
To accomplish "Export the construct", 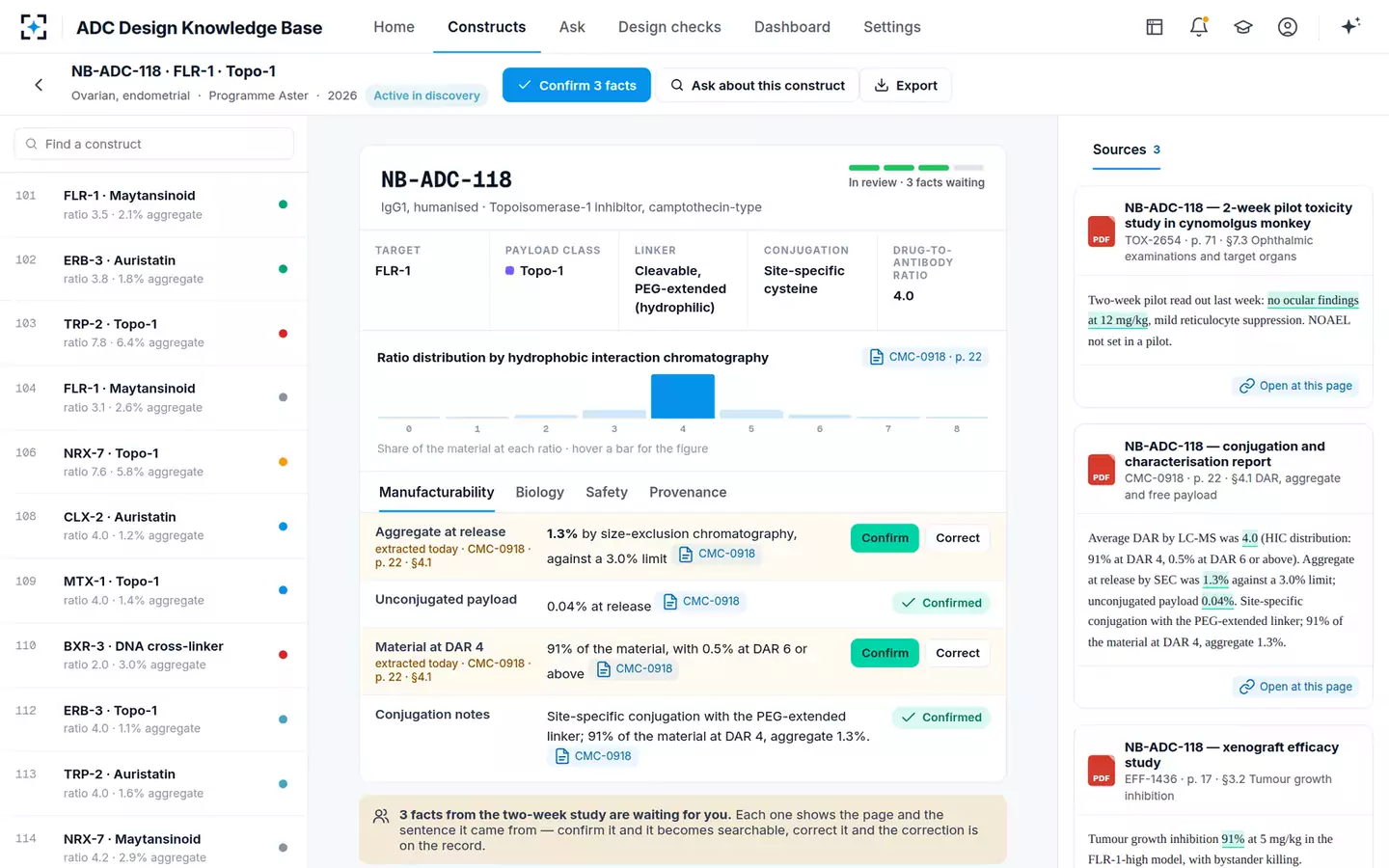I will [x=906, y=85].
